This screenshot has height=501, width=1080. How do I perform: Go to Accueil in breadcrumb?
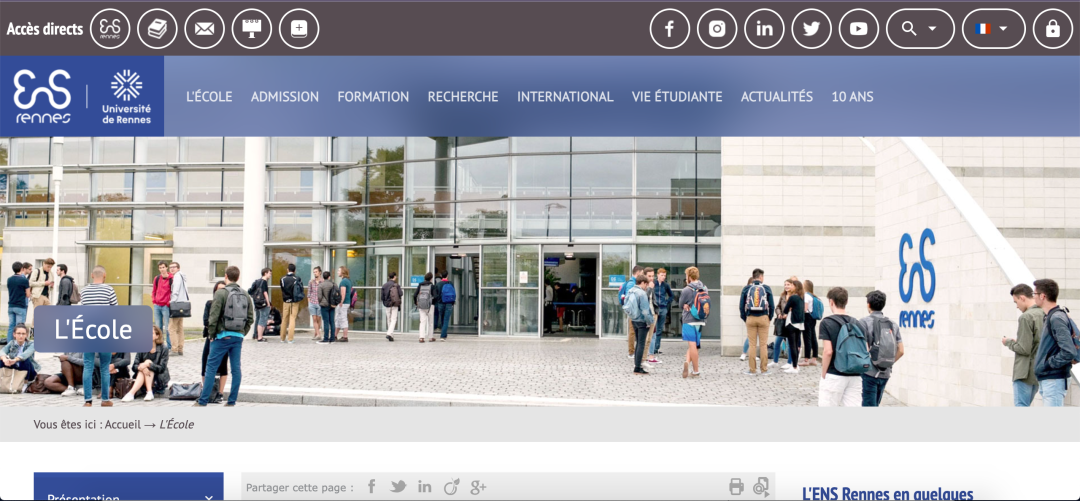pyautogui.click(x=123, y=425)
